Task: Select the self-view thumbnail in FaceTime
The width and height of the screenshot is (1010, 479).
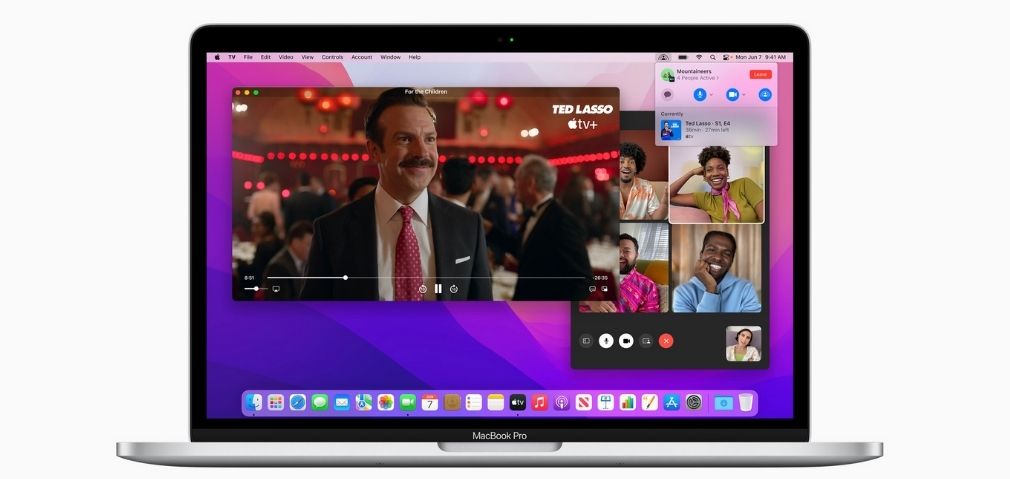Action: [x=743, y=344]
